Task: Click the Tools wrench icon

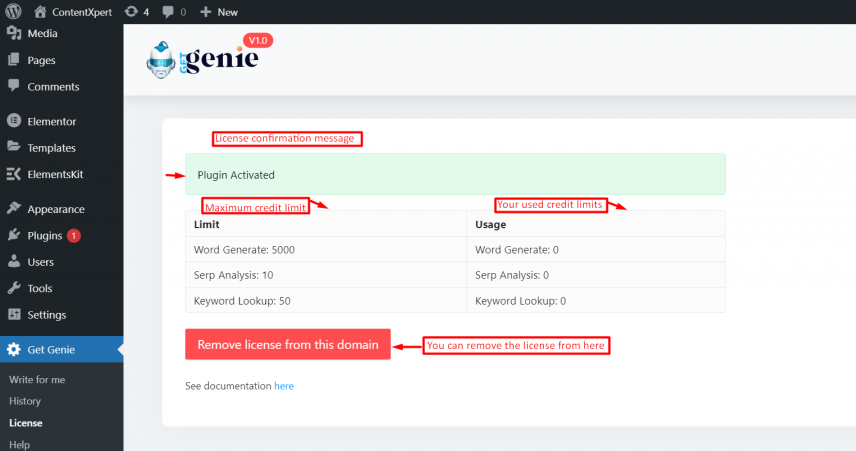Action: [x=14, y=288]
